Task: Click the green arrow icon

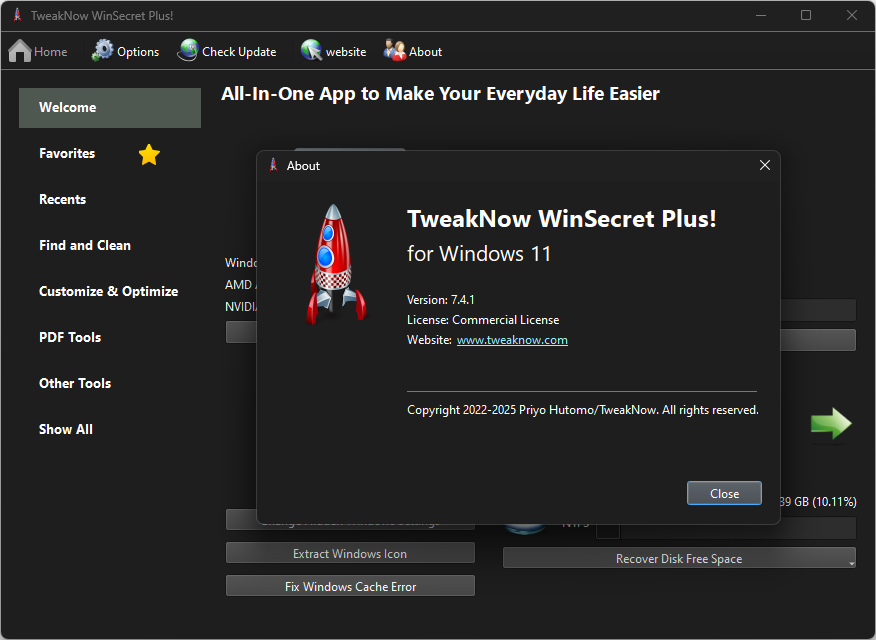Action: point(831,423)
